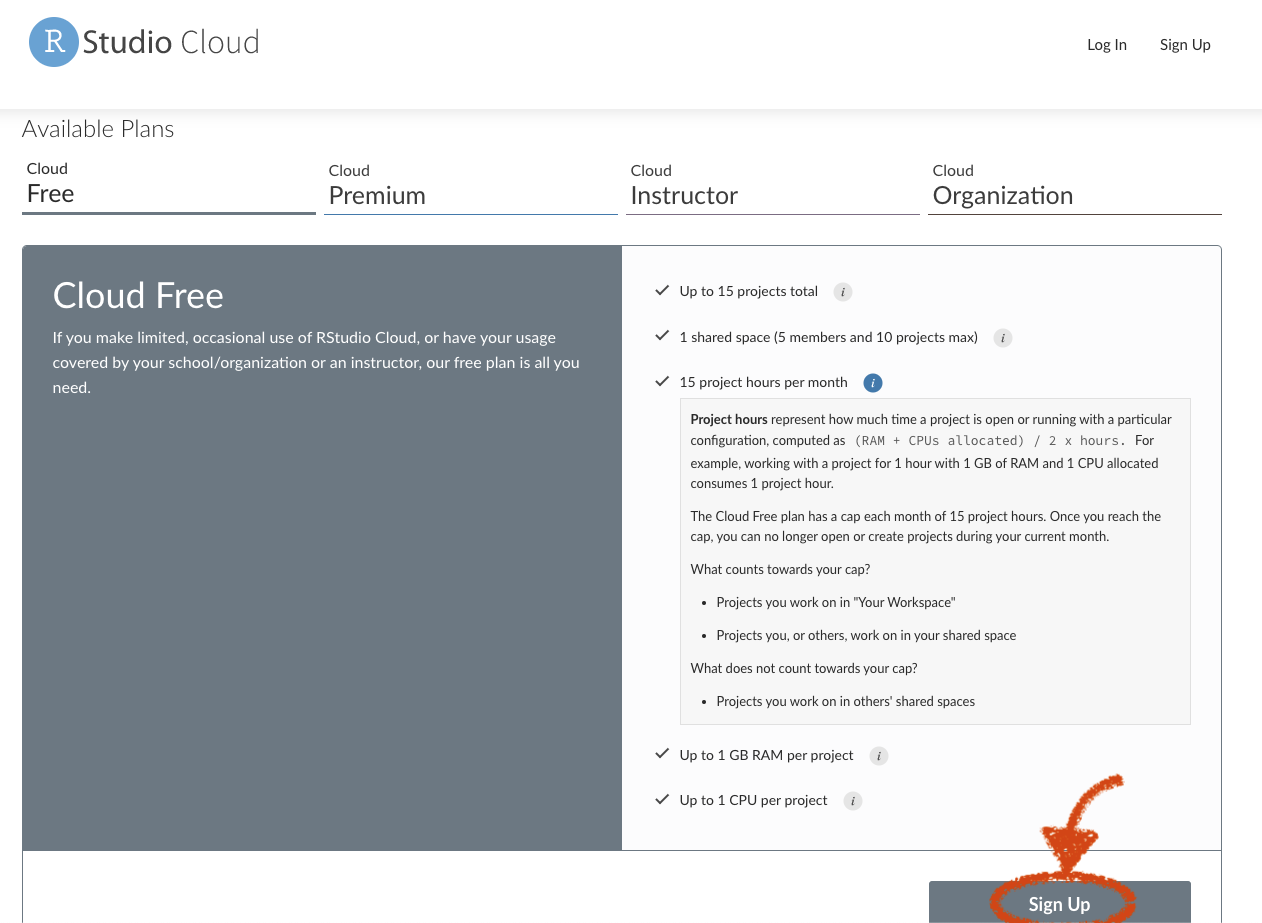Click the bold 'Project hours' term
This screenshot has height=923, width=1262.
[x=729, y=420]
